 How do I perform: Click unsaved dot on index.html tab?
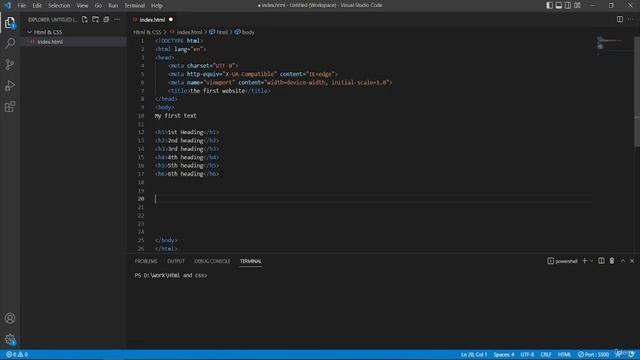[x=171, y=19]
